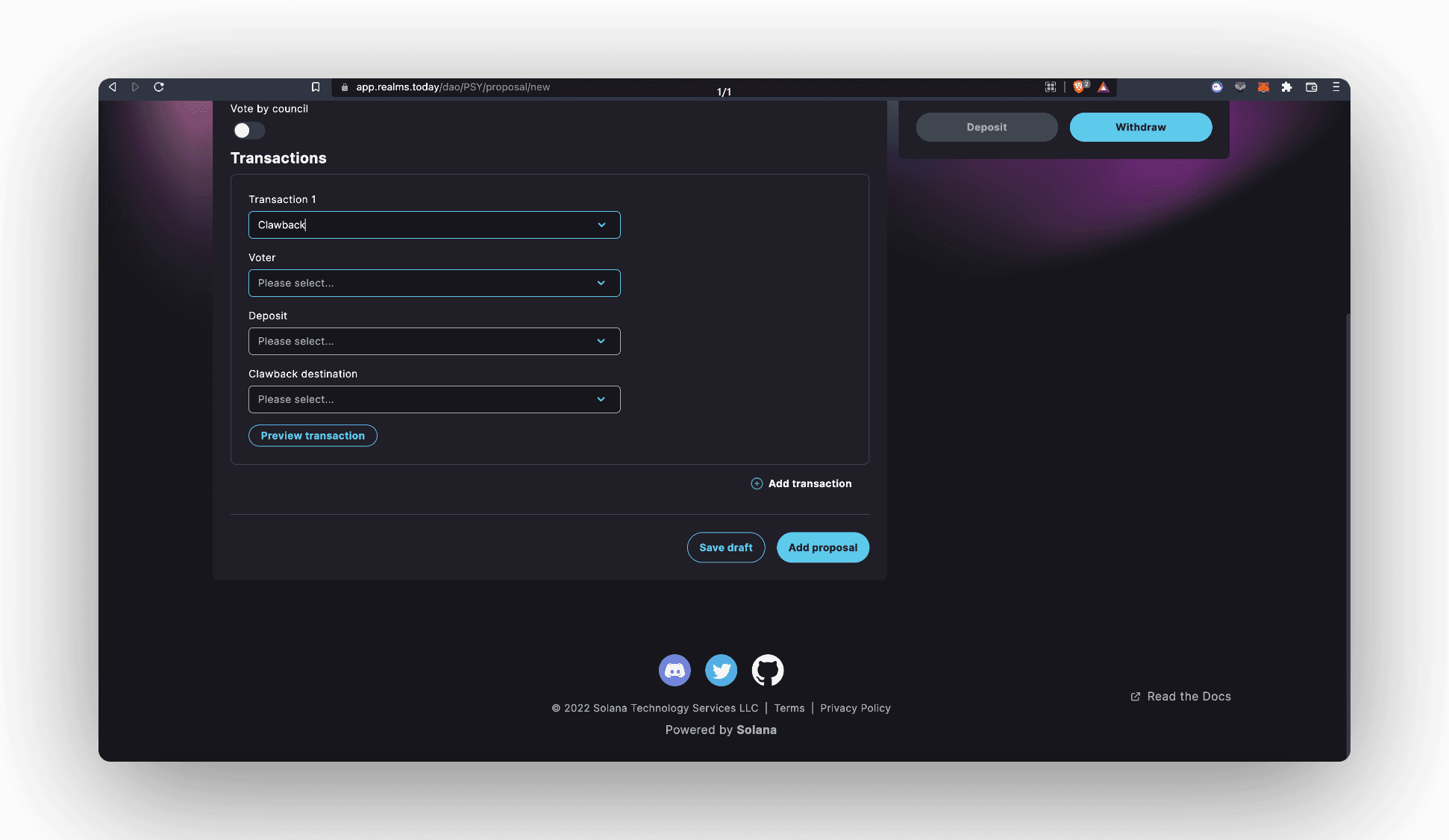Bookmark this page via bookmark icon
1449x840 pixels.
[316, 87]
